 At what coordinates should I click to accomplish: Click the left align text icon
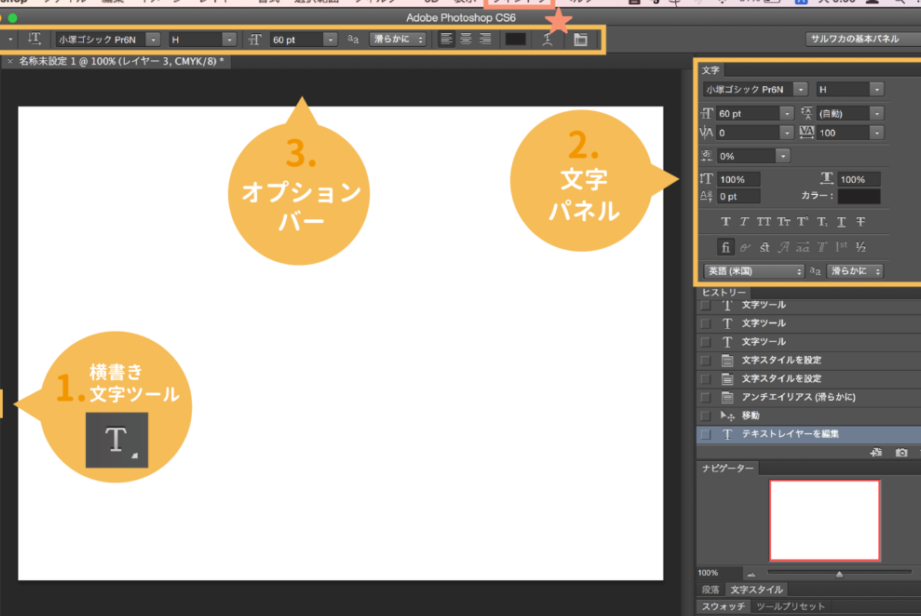447,39
